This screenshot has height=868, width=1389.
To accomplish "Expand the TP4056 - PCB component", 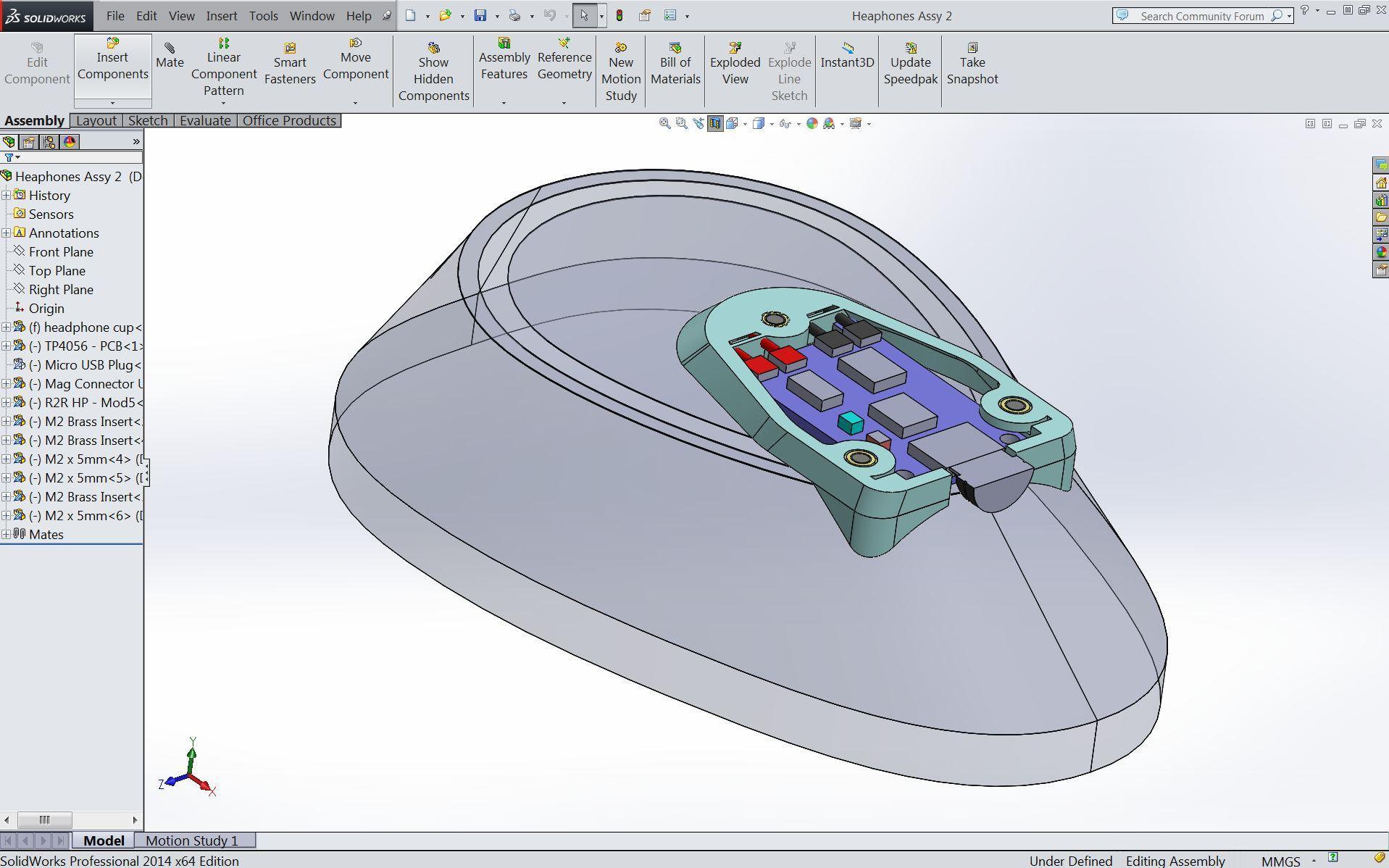I will pos(6,346).
